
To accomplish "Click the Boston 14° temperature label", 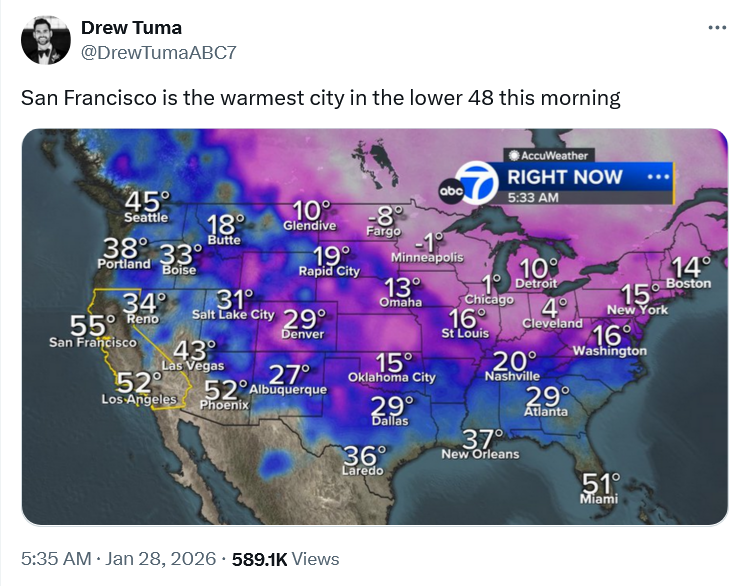I will point(690,271).
